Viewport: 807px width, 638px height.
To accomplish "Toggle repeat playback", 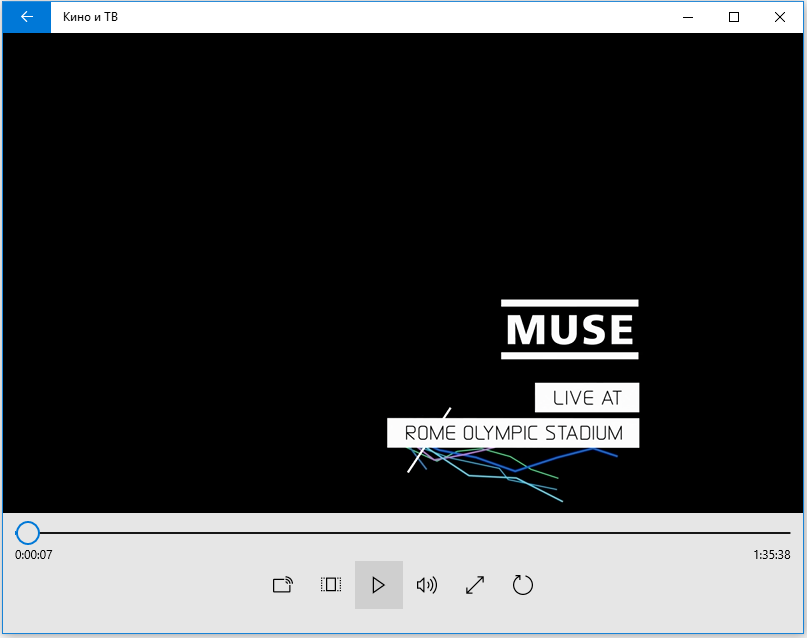I will (523, 585).
